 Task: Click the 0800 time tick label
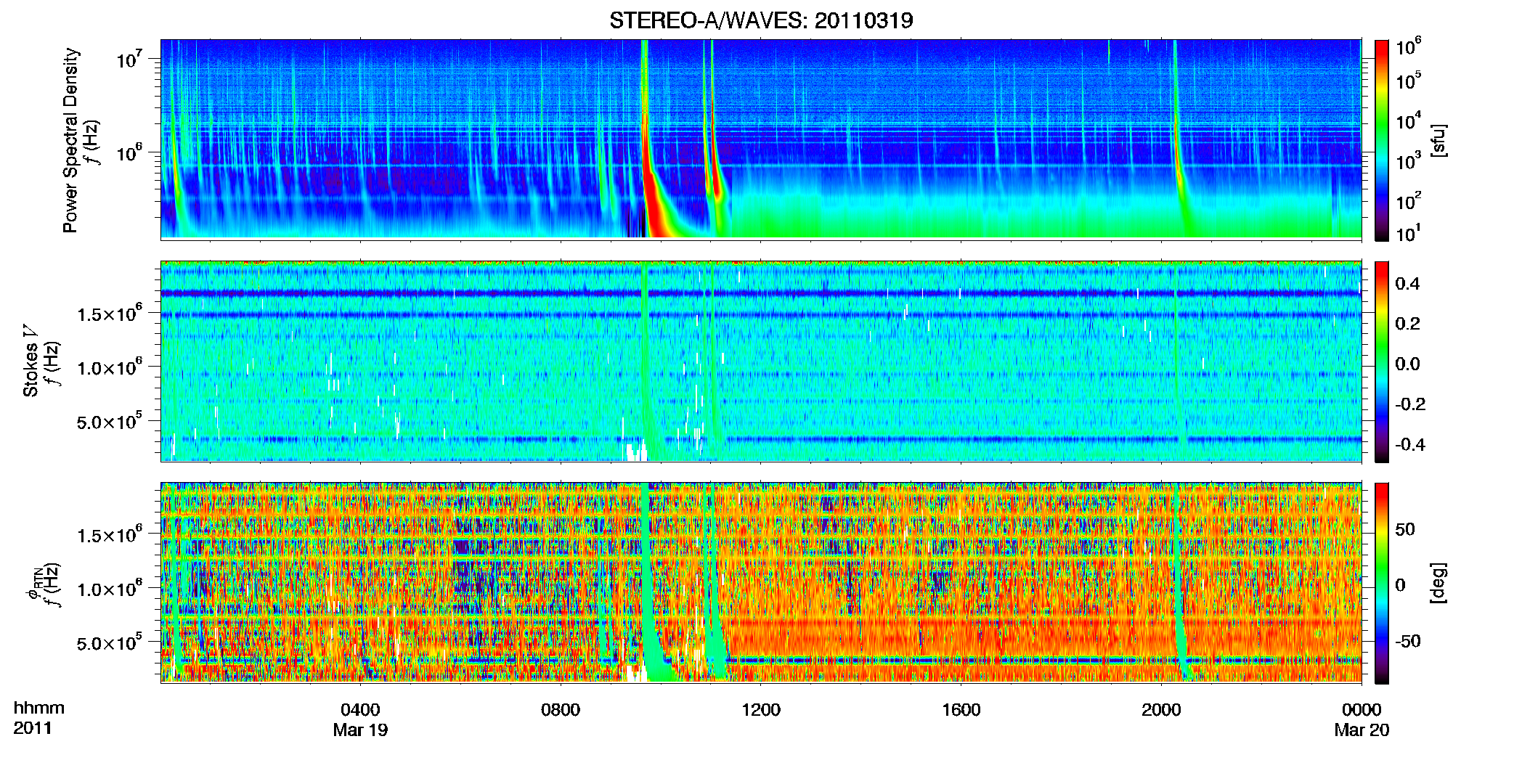[561, 710]
